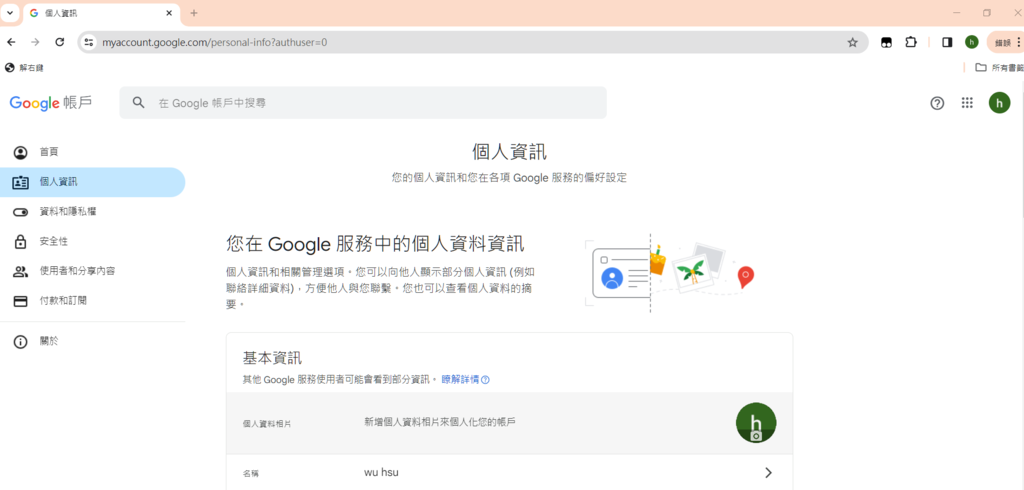The height and width of the screenshot is (490, 1024).
Task: Open the Chrome menu three dots
Action: click(x=1019, y=42)
